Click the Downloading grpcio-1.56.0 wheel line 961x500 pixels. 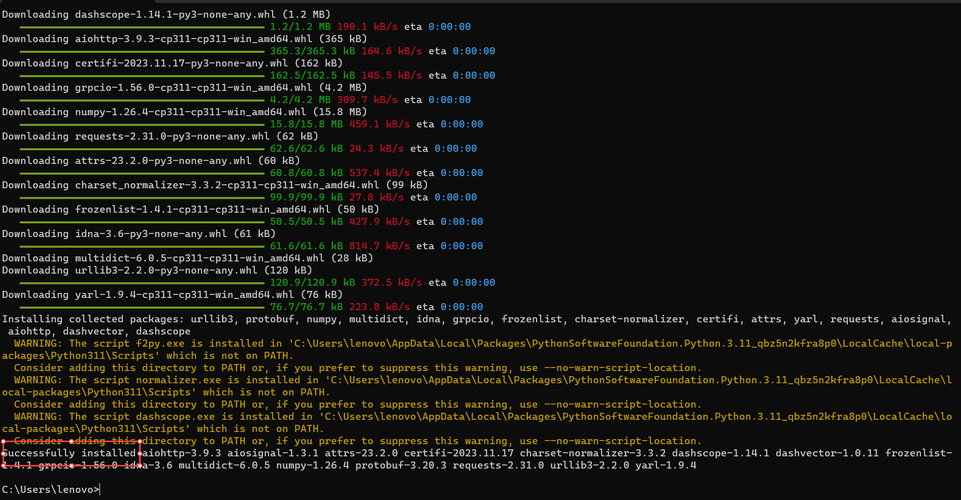tap(184, 88)
